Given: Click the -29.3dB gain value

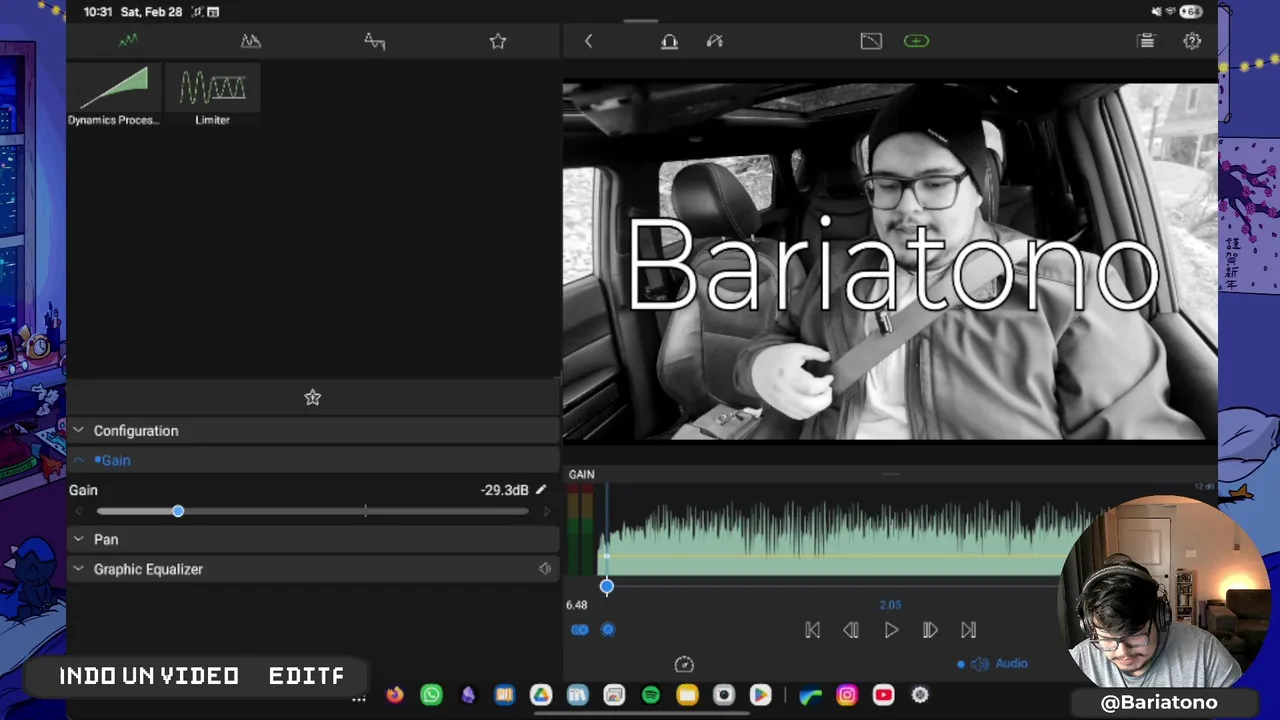Looking at the screenshot, I should pos(504,490).
